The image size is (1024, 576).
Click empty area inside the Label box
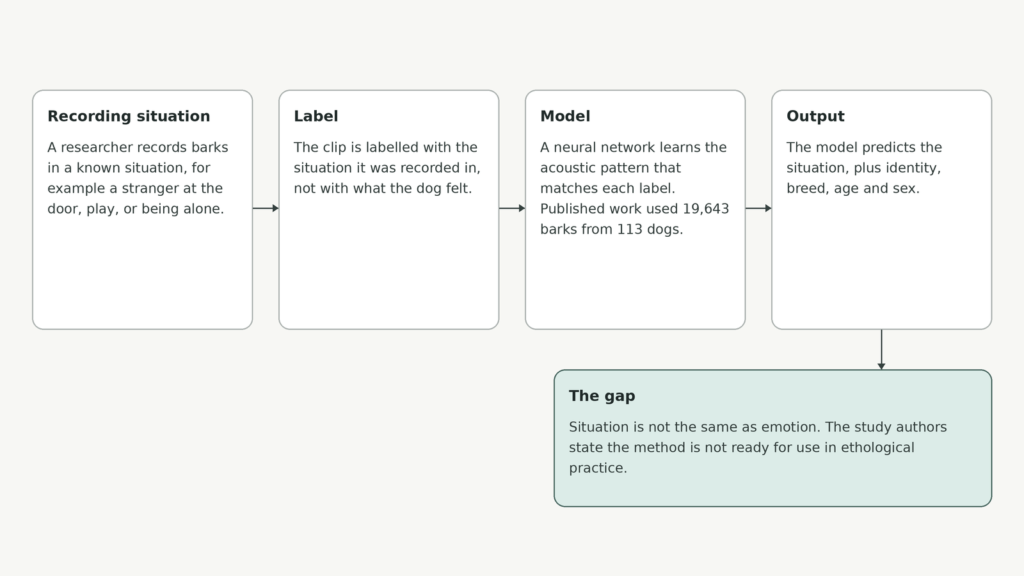pos(389,268)
